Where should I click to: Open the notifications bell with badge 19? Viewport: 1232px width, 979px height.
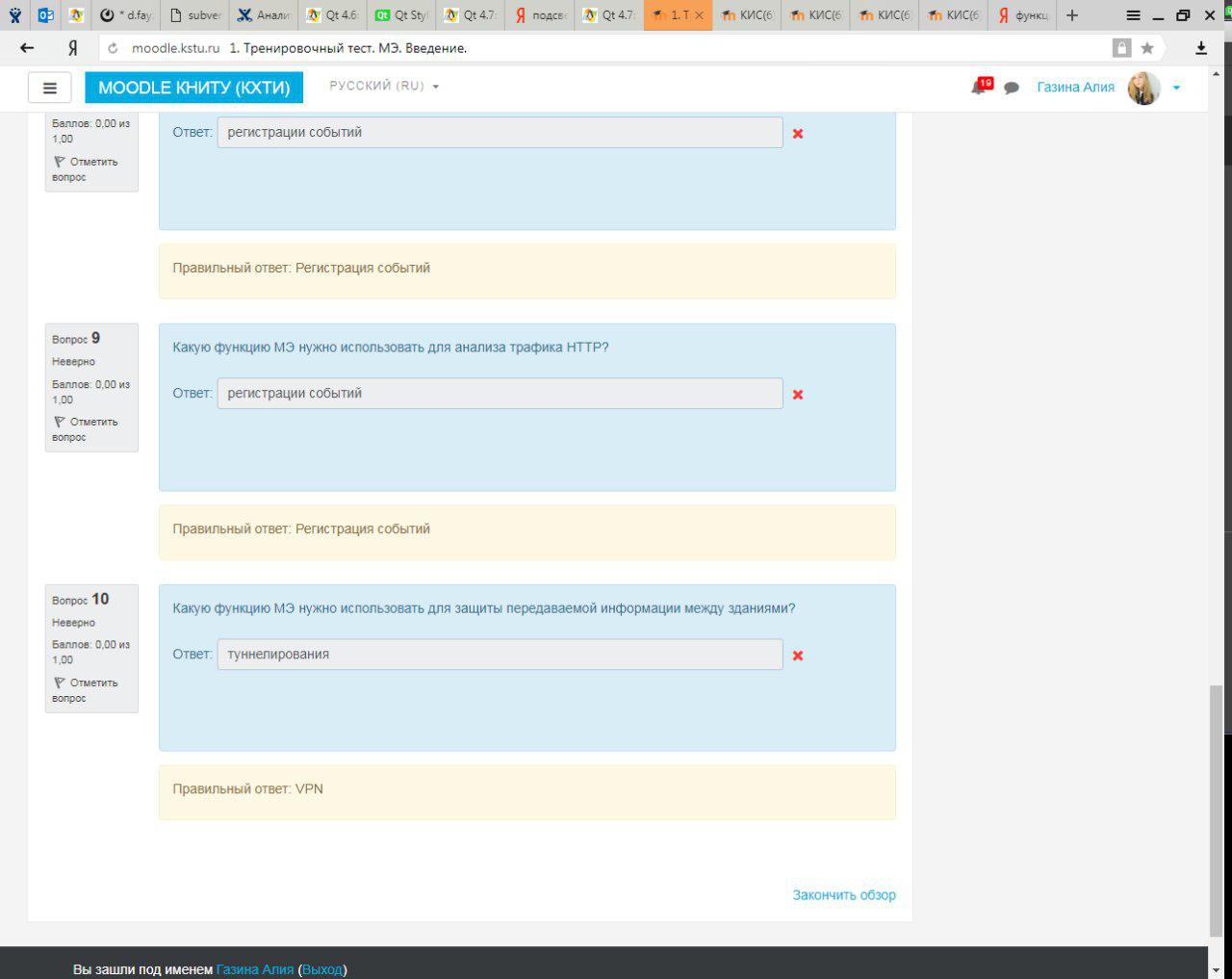click(981, 87)
